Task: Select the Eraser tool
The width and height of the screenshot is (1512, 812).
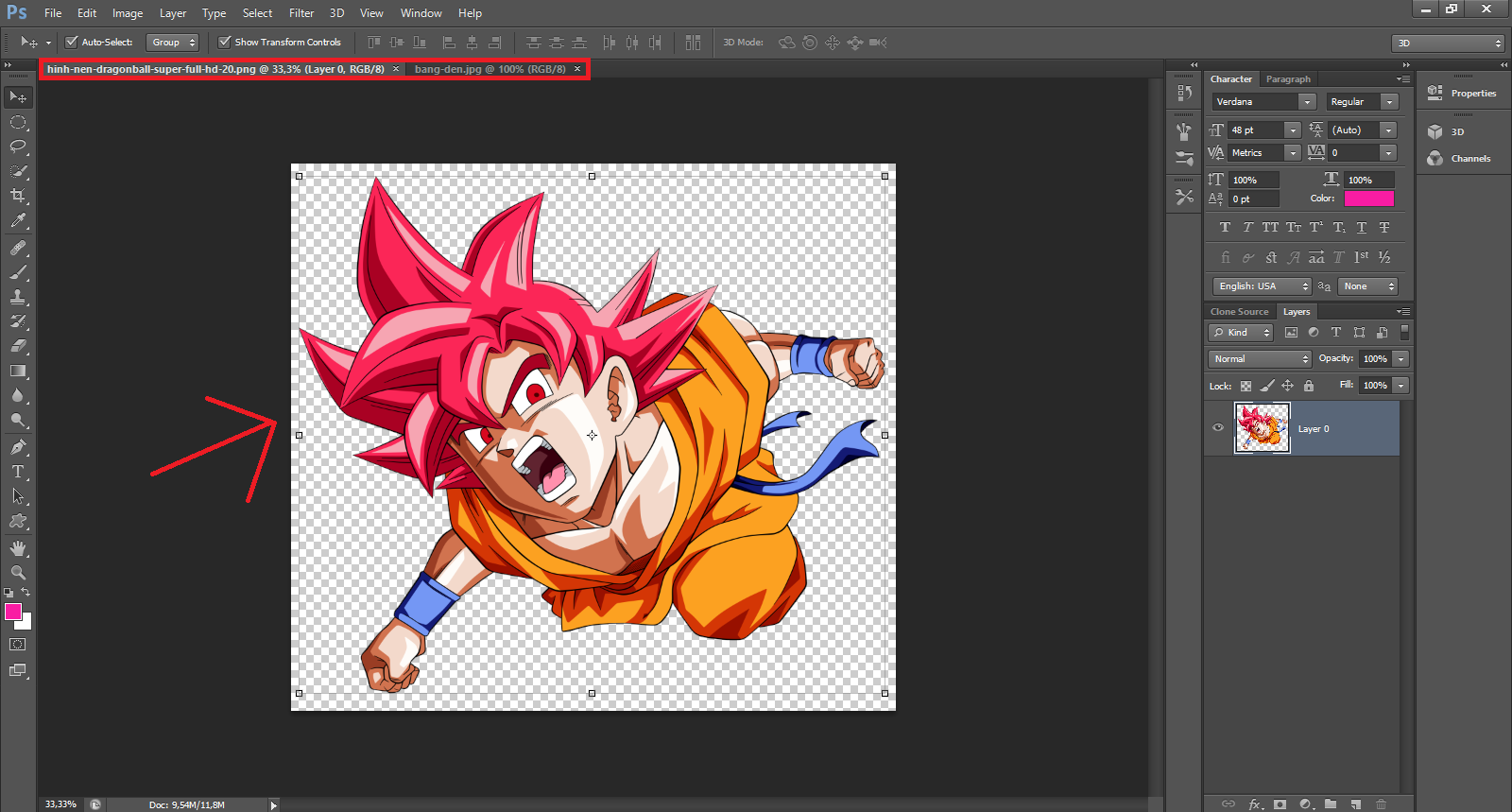Action: pos(18,346)
